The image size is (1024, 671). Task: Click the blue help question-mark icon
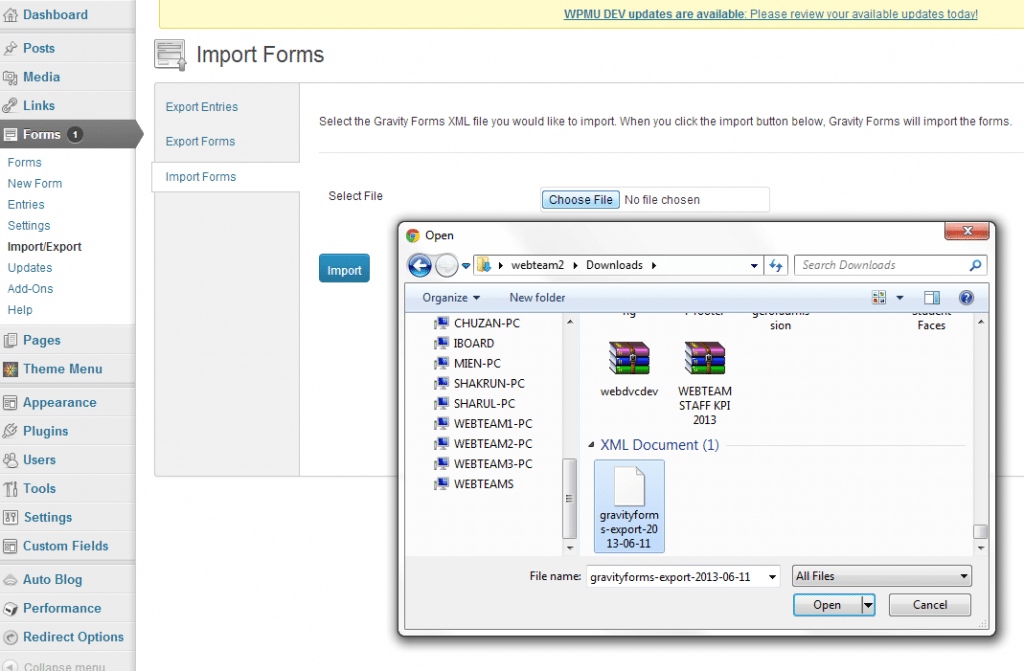coord(967,298)
